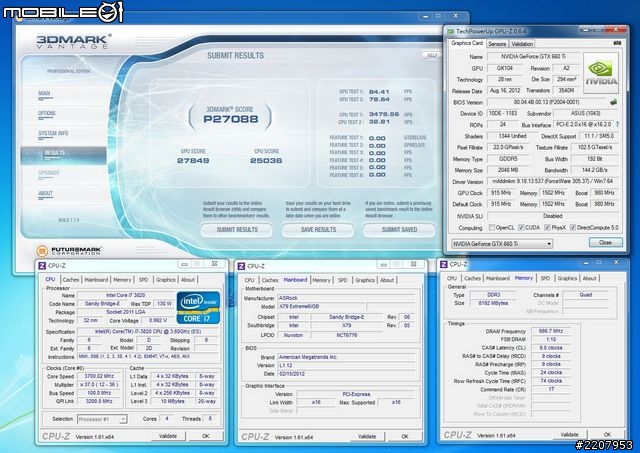Go to MAIN in 3DMark Vantage sidebar

(44, 93)
